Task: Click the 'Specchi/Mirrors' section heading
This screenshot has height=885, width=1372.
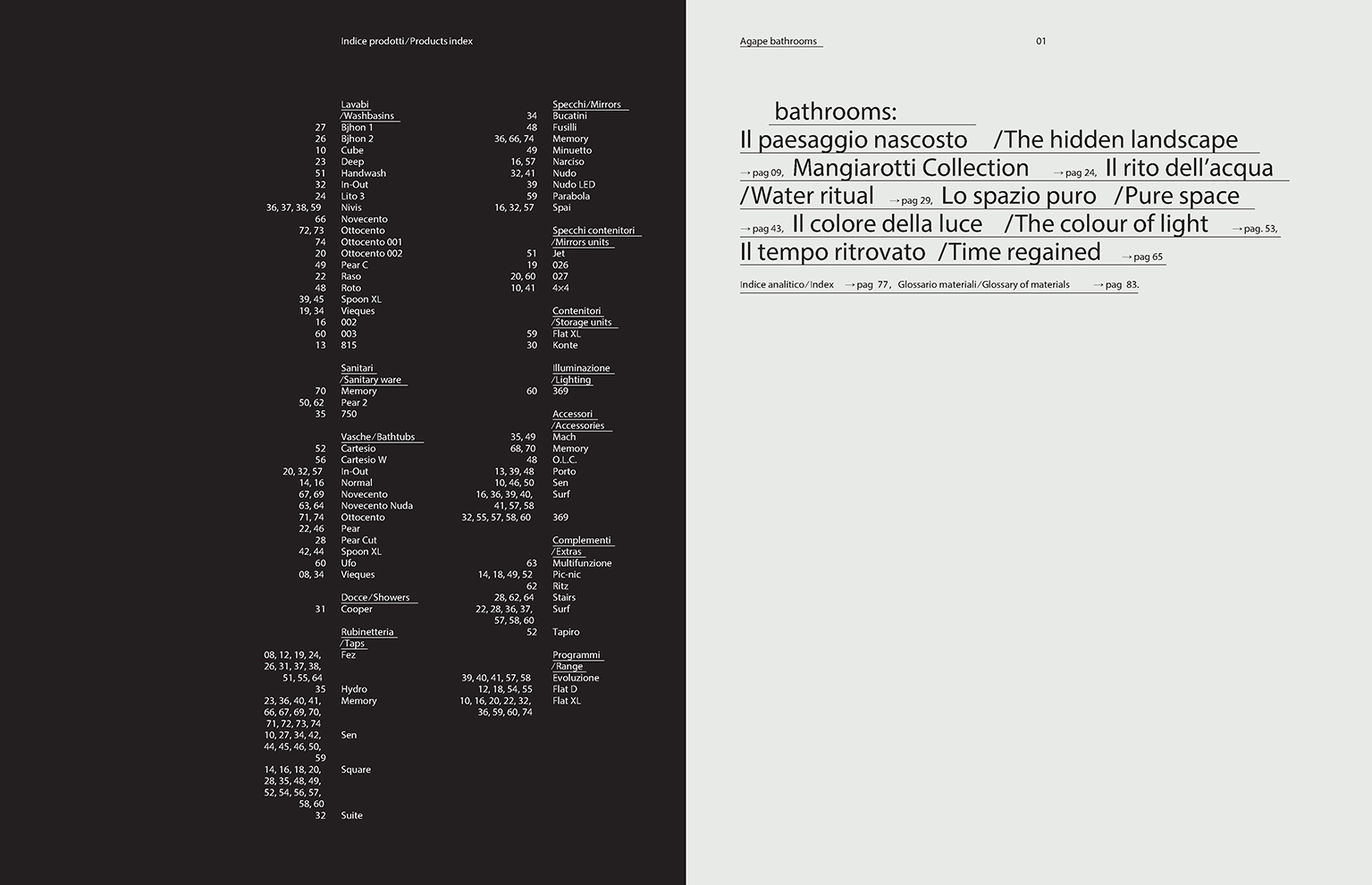Action: pyautogui.click(x=586, y=105)
